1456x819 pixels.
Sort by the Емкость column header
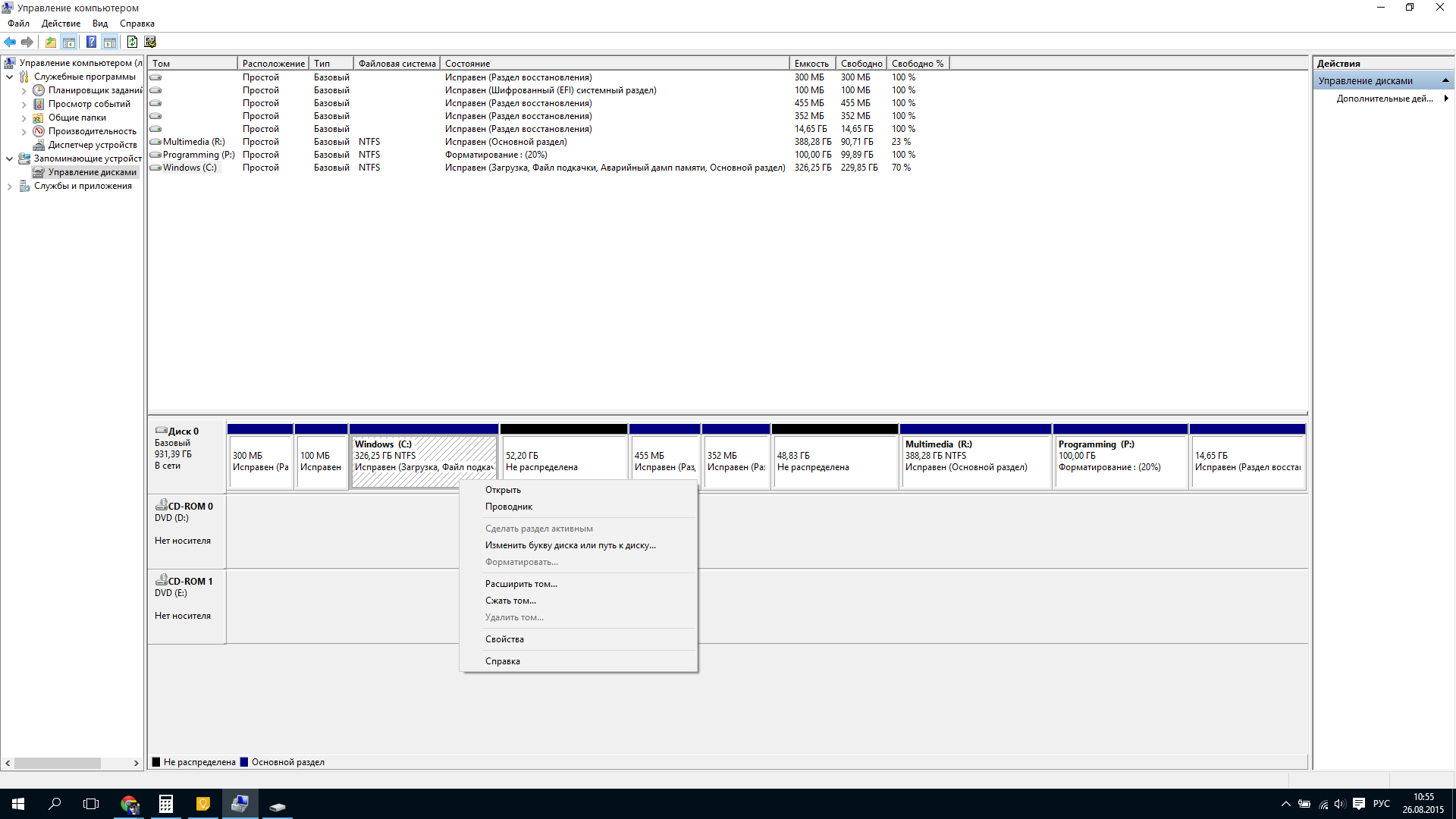click(x=812, y=64)
